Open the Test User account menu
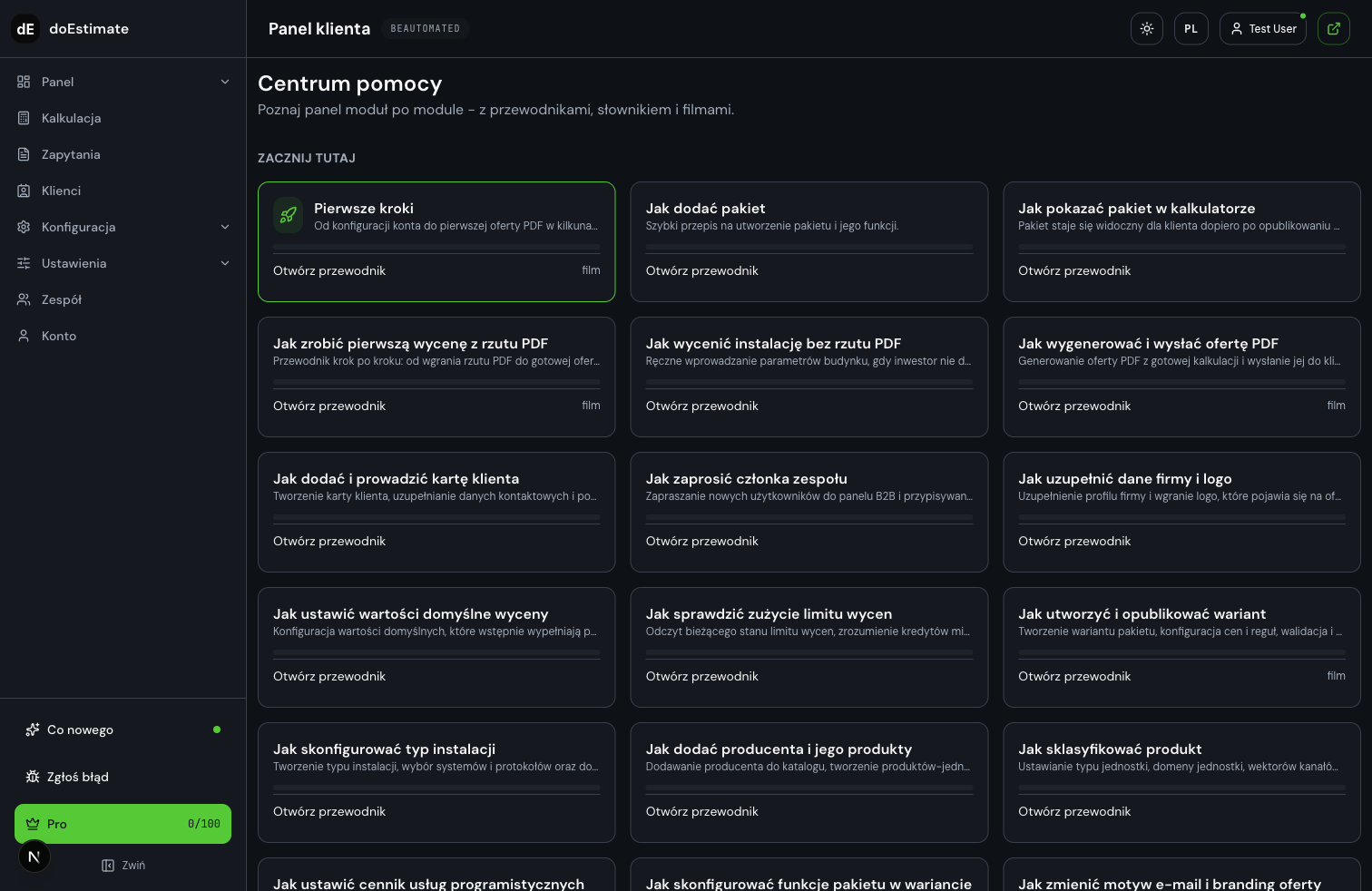This screenshot has height=891, width=1372. 1263,29
